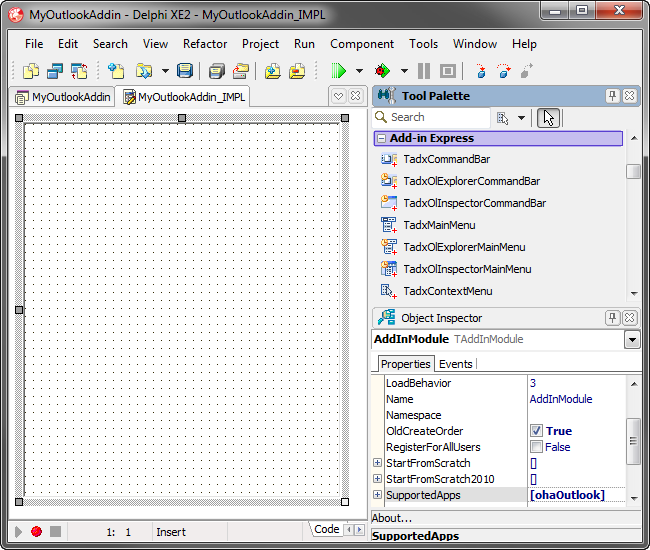The image size is (650, 550).
Task: Click the LoadBehavior value 3
Action: [x=533, y=383]
